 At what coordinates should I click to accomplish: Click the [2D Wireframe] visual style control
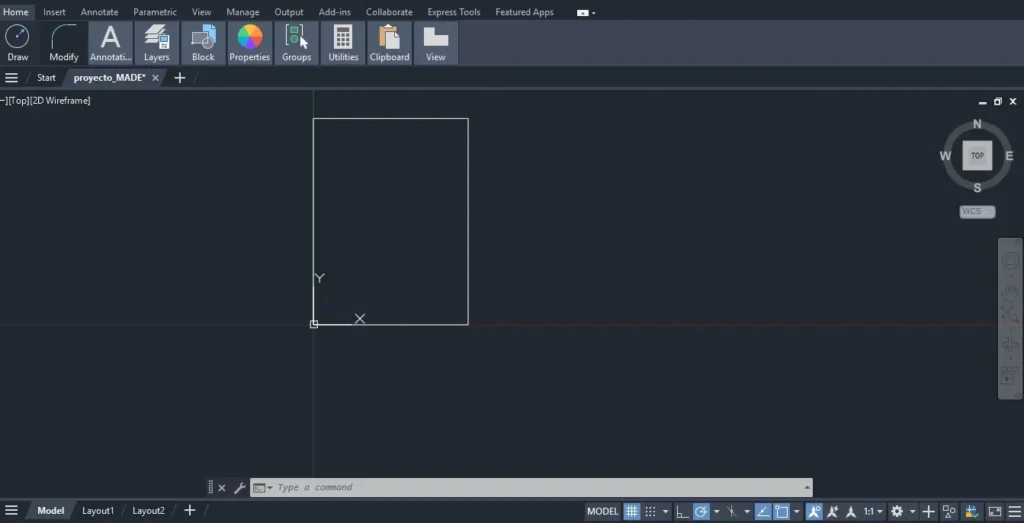(60, 101)
